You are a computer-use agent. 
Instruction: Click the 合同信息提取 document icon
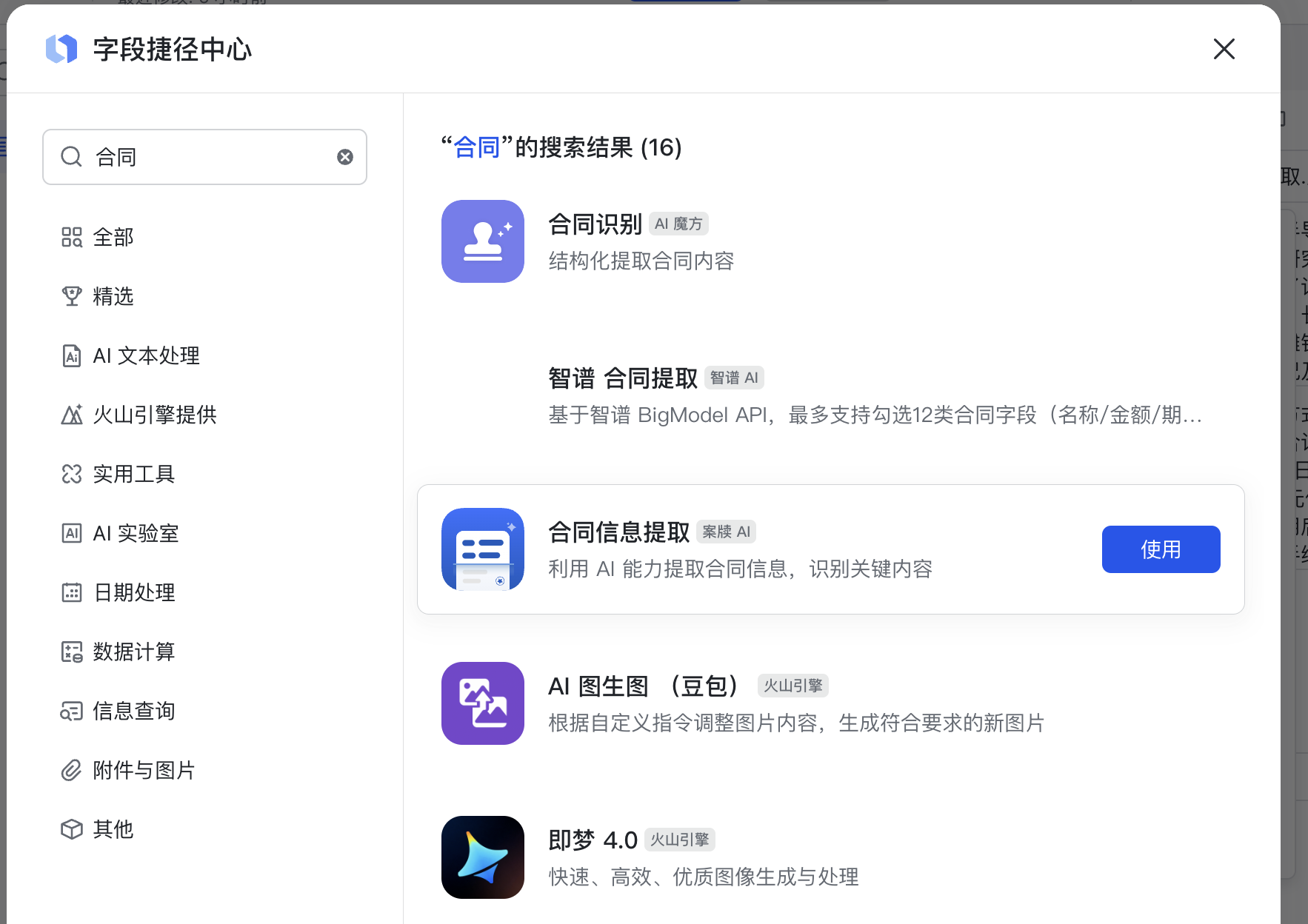482,549
